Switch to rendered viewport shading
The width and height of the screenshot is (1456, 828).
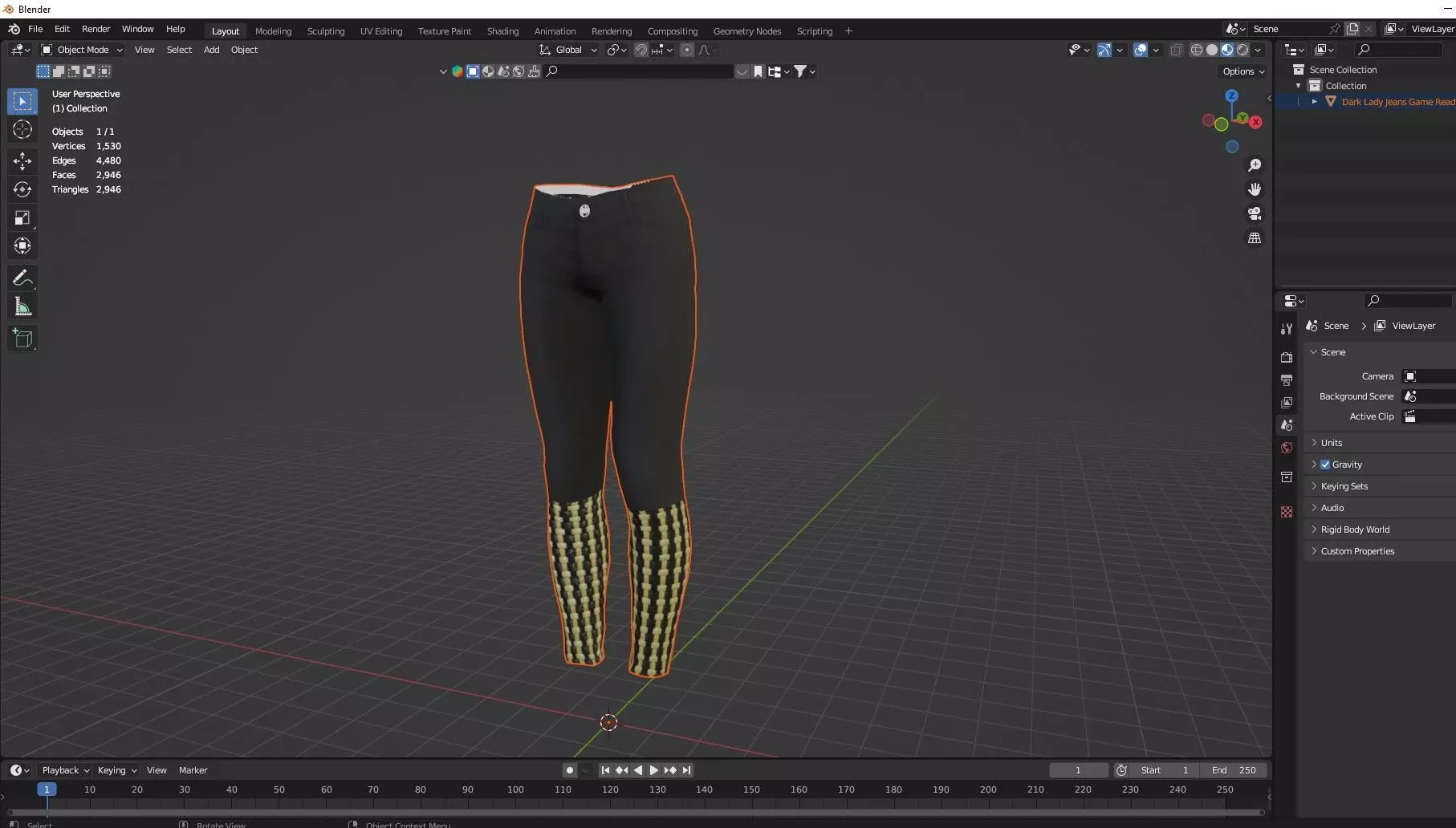(1242, 50)
